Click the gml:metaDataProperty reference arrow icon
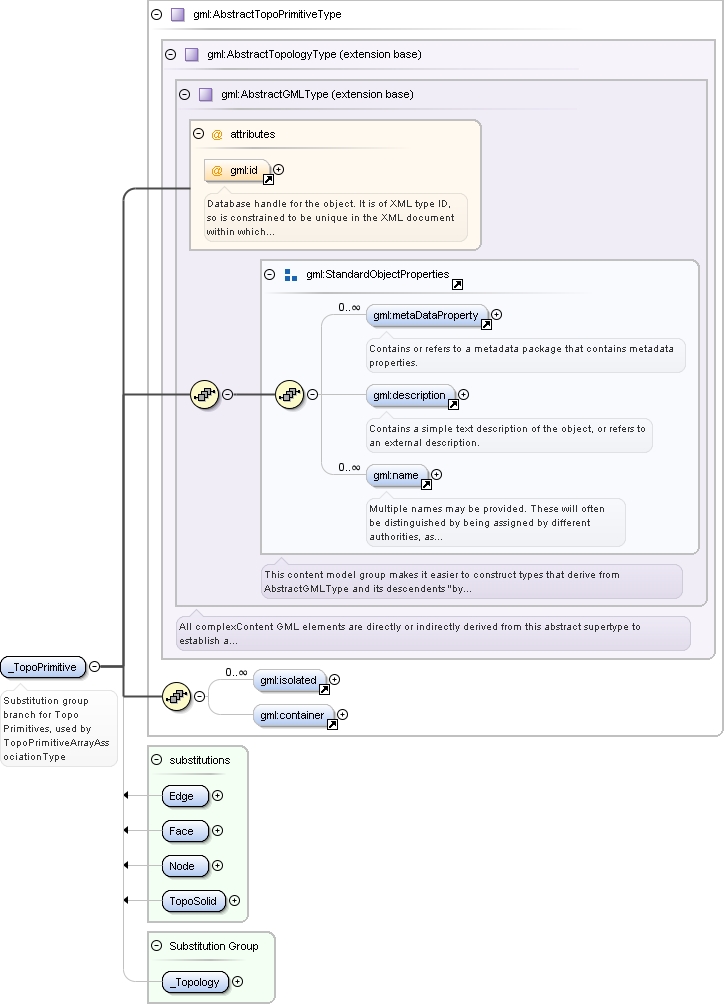 point(487,325)
